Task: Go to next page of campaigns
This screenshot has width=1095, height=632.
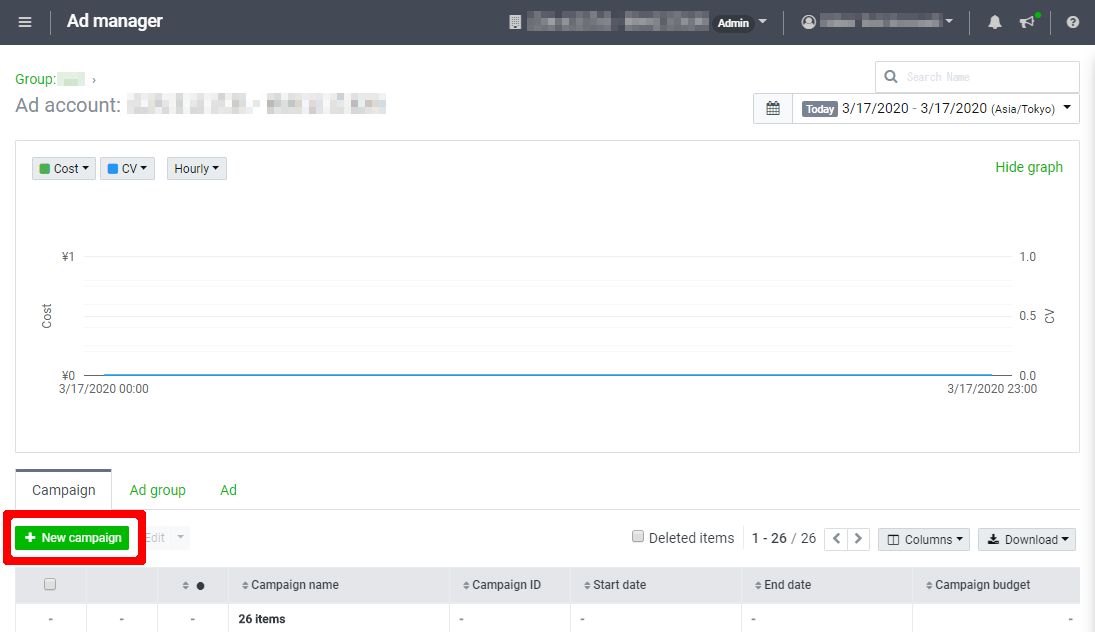Action: pos(858,538)
